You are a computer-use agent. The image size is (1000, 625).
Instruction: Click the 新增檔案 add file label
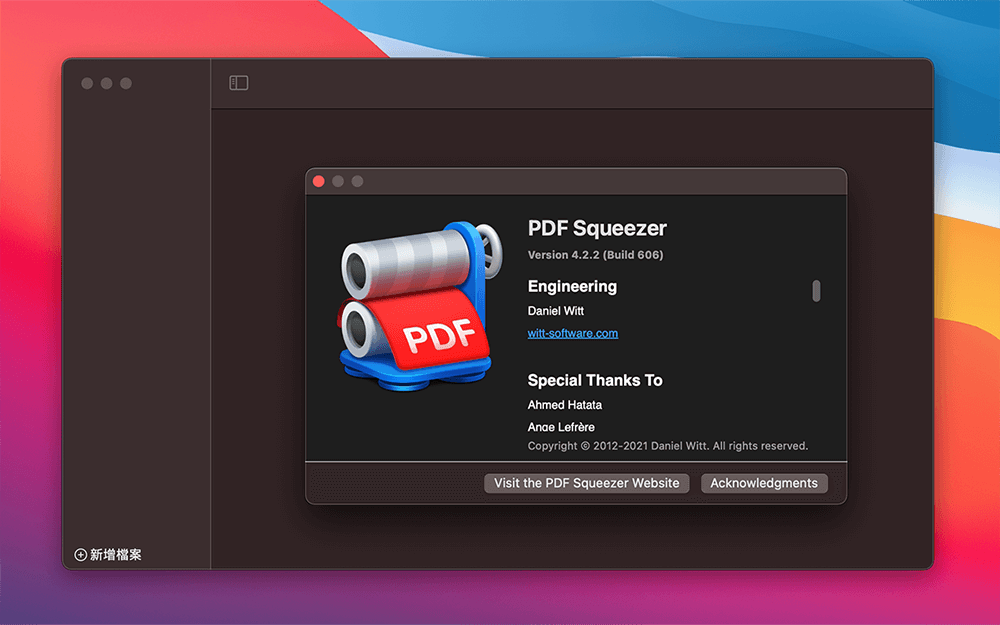coord(115,555)
